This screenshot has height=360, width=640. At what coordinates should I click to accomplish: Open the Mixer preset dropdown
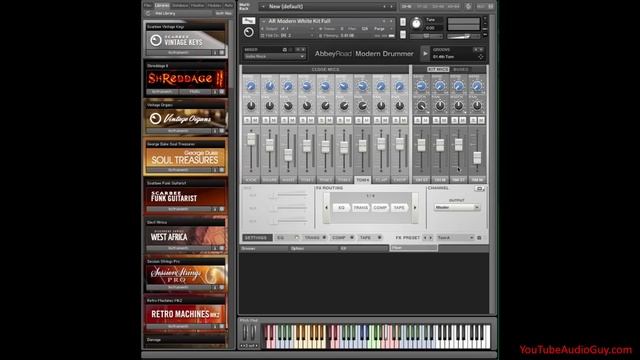[x=274, y=56]
